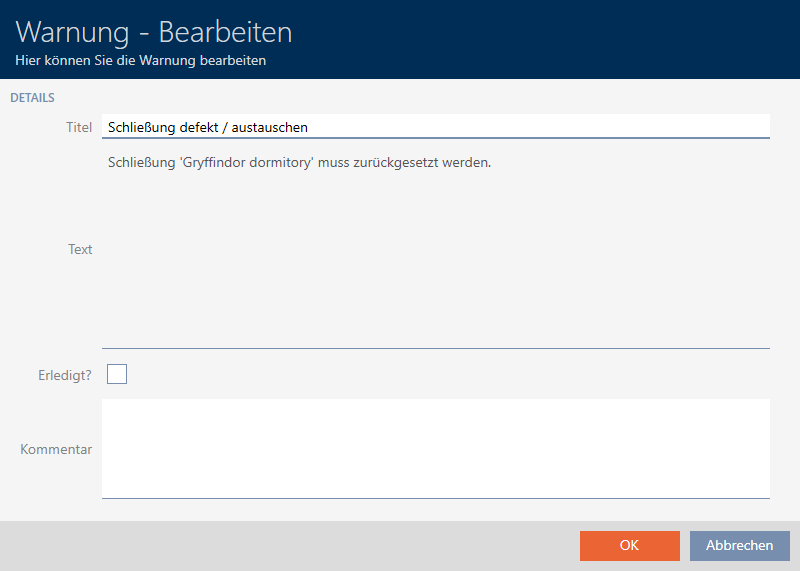
Task: Click the Kommentar label
Action: (56, 449)
